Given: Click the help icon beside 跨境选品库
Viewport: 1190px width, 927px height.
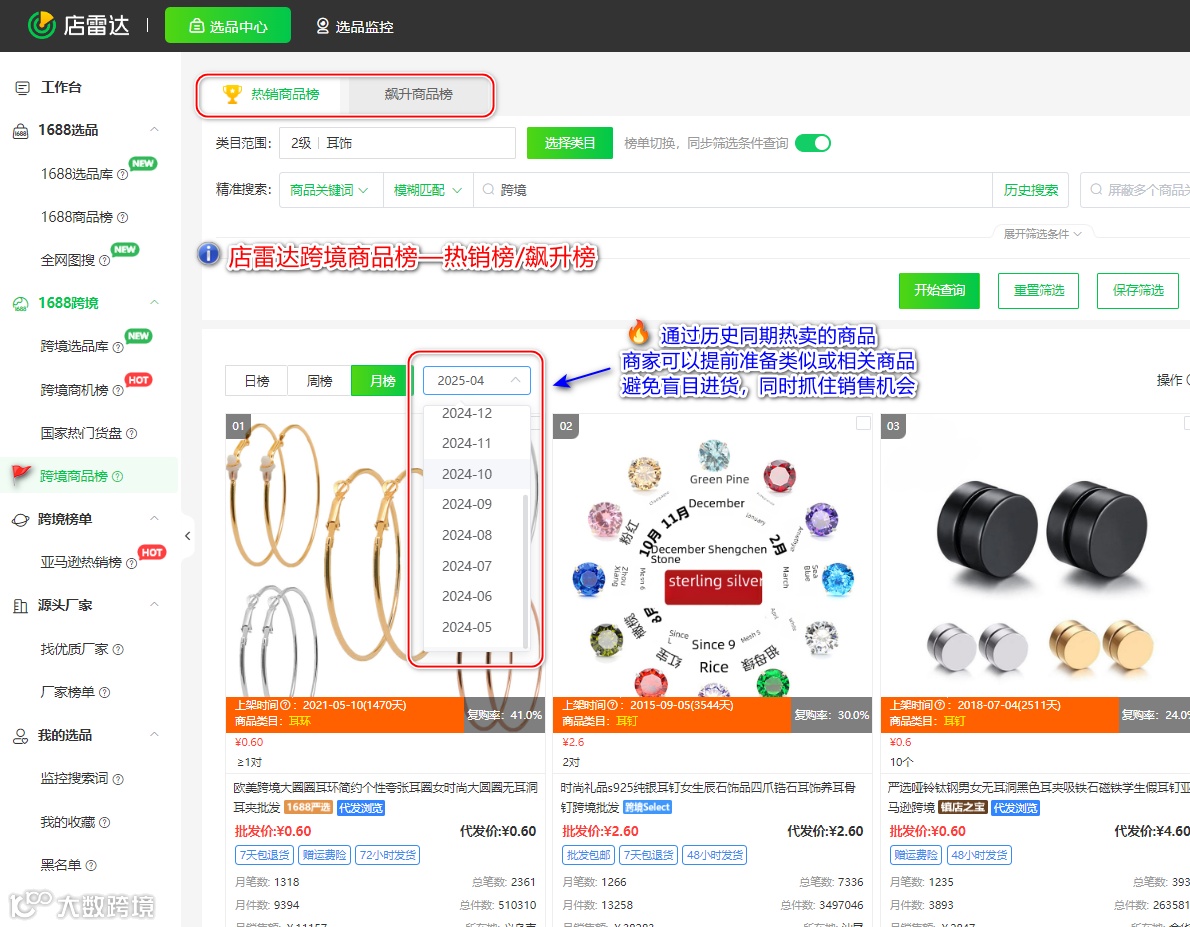Looking at the screenshot, I should (x=118, y=347).
